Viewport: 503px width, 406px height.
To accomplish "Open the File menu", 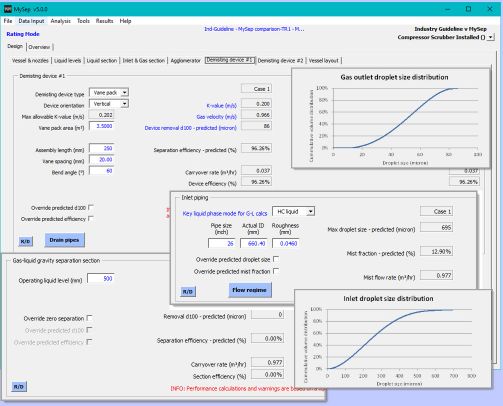I will click(8, 21).
